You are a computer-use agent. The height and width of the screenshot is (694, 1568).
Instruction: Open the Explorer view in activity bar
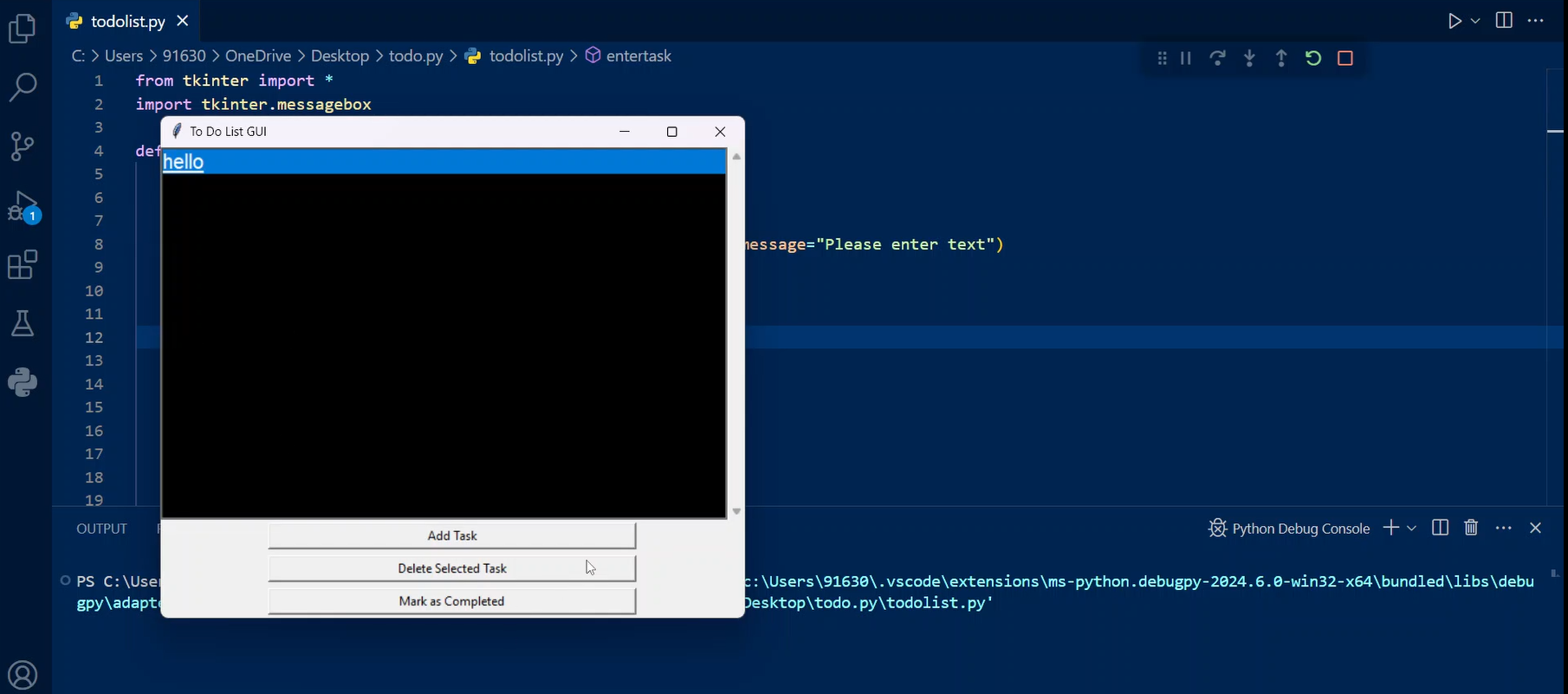[23, 29]
